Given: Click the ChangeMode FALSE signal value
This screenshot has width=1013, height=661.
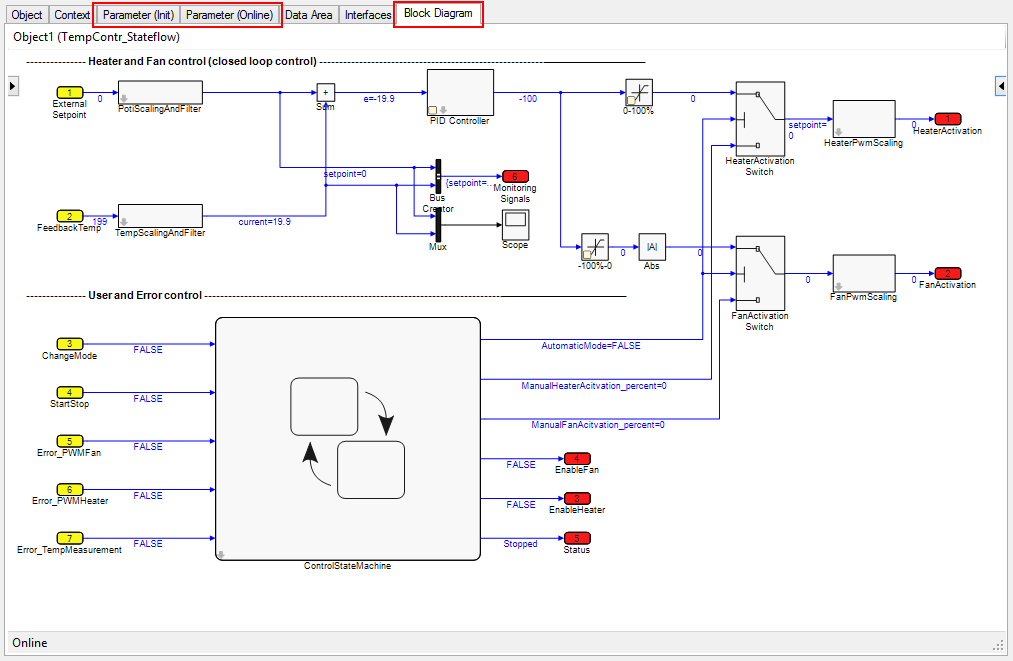Looking at the screenshot, I should click(148, 350).
